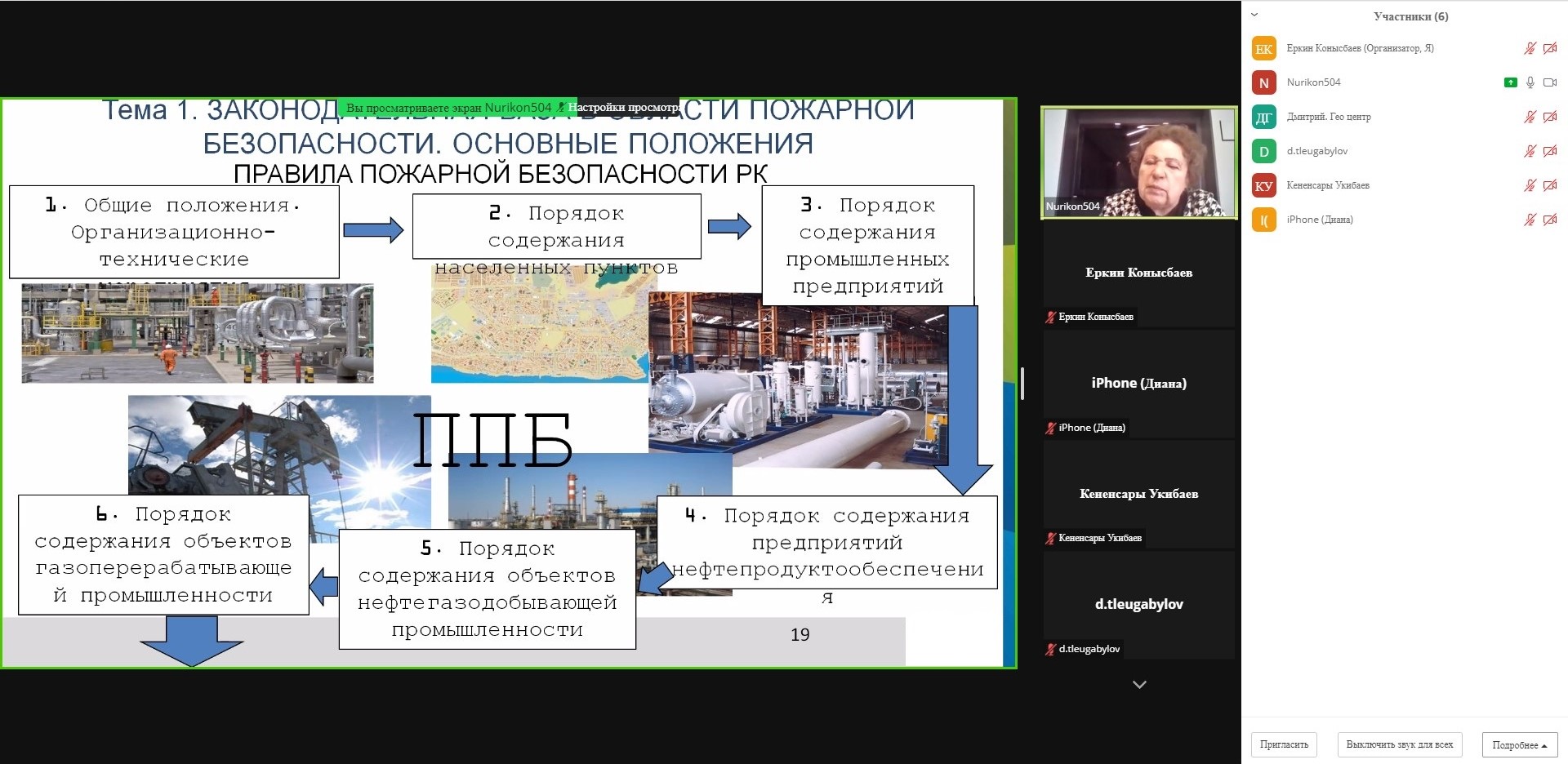Collapse the Участники panel with top-left chevron
1568x764 pixels.
tap(1254, 15)
